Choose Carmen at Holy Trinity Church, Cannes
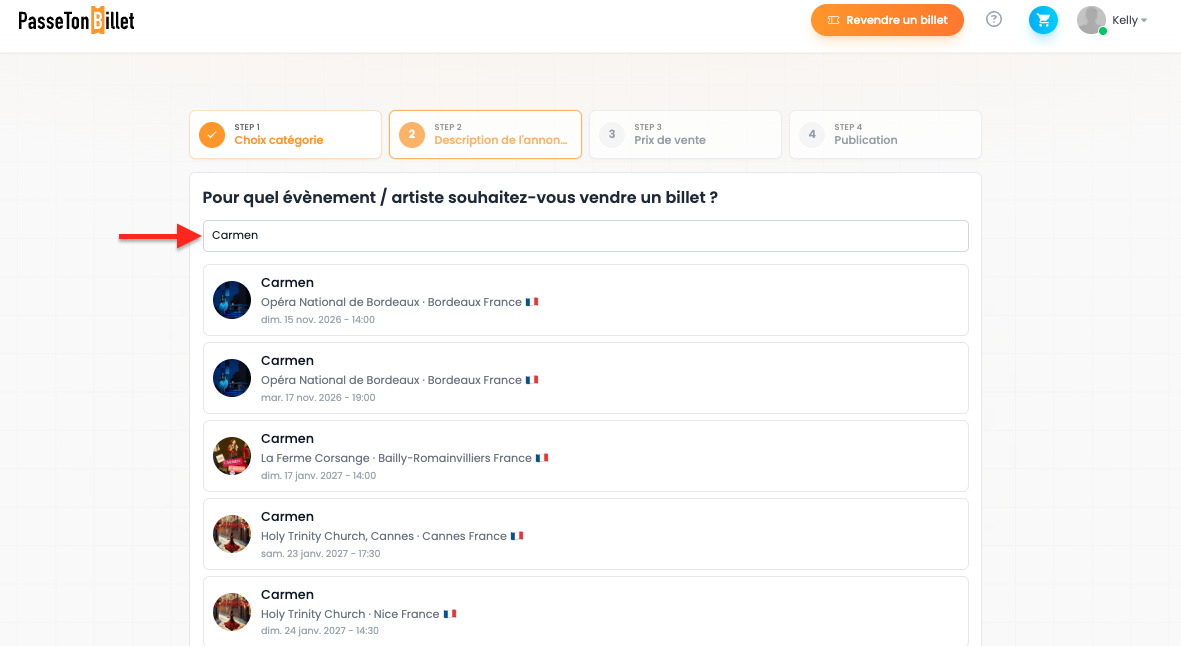Image resolution: width=1181 pixels, height=646 pixels. click(x=585, y=534)
